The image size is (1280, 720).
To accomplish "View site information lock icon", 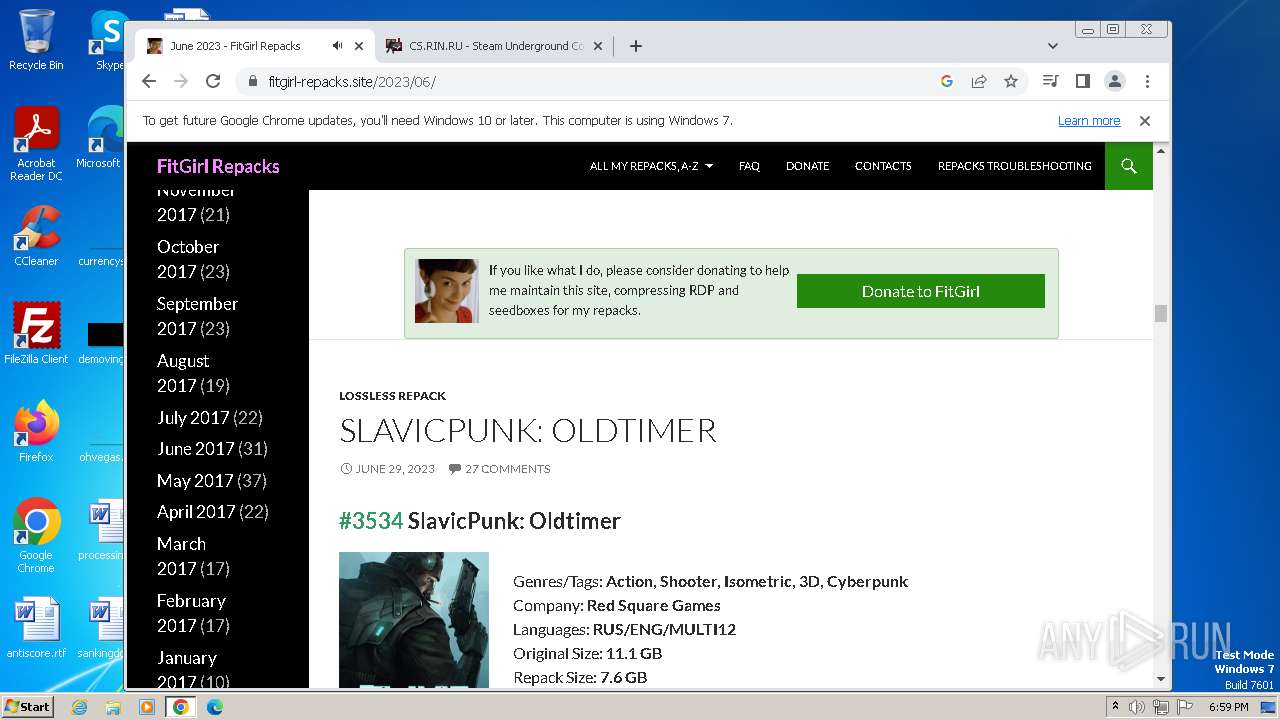I will coord(253,81).
